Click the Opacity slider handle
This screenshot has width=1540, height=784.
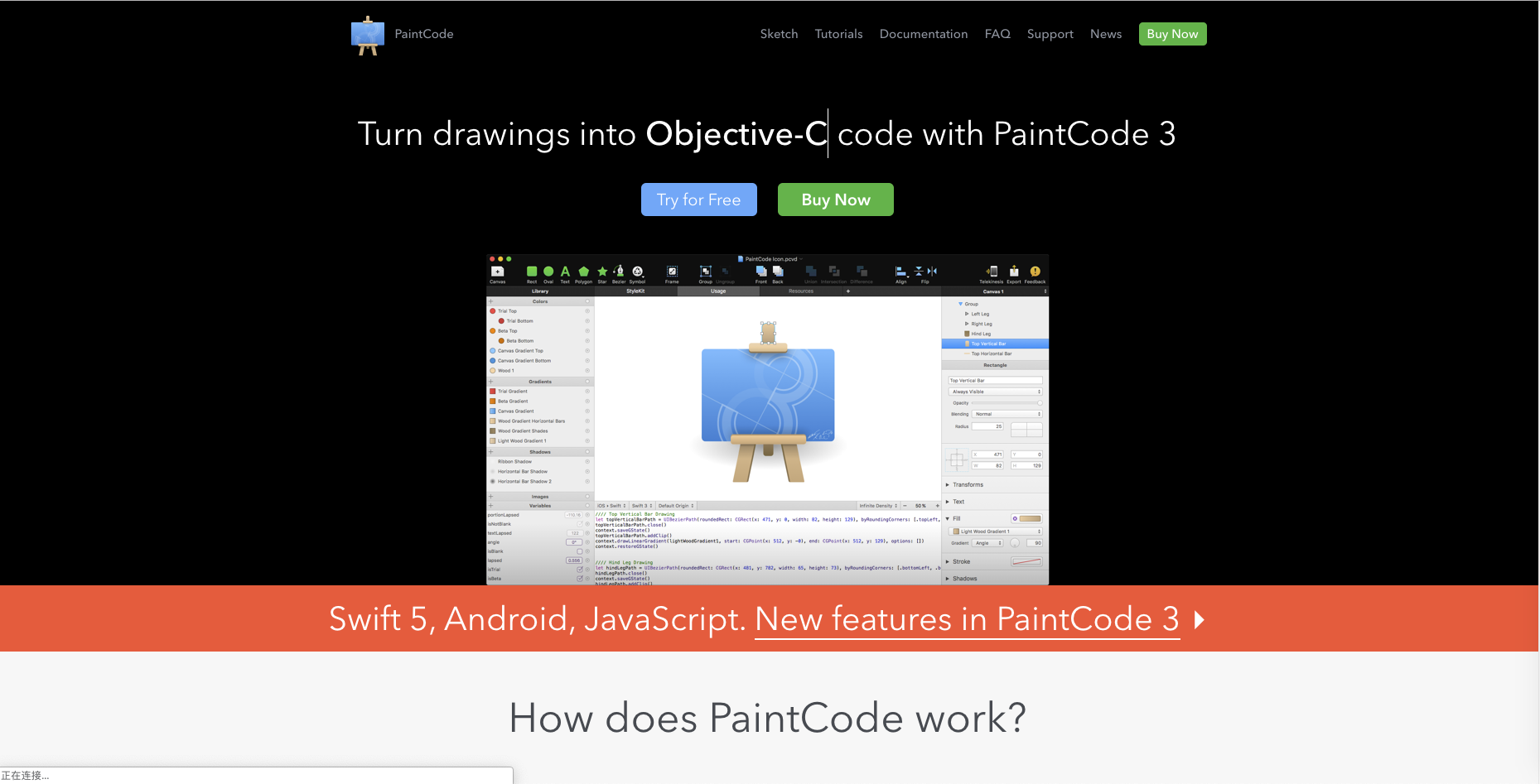coord(1040,403)
